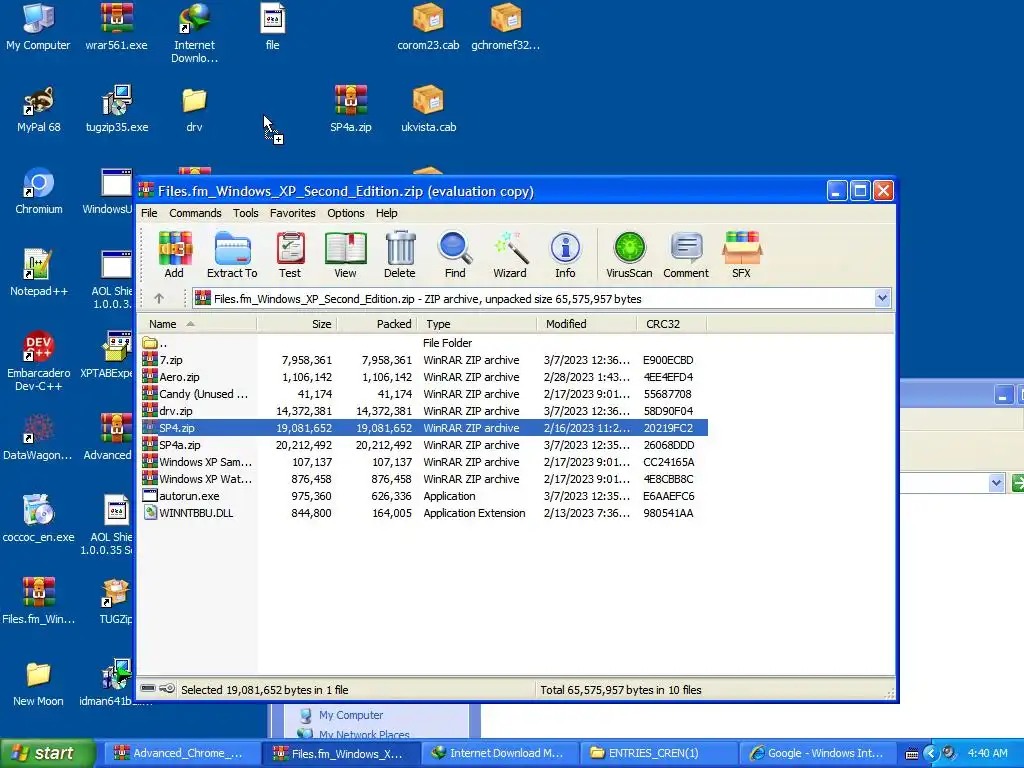Click the View toolbar icon
This screenshot has width=1024, height=768.
point(345,255)
